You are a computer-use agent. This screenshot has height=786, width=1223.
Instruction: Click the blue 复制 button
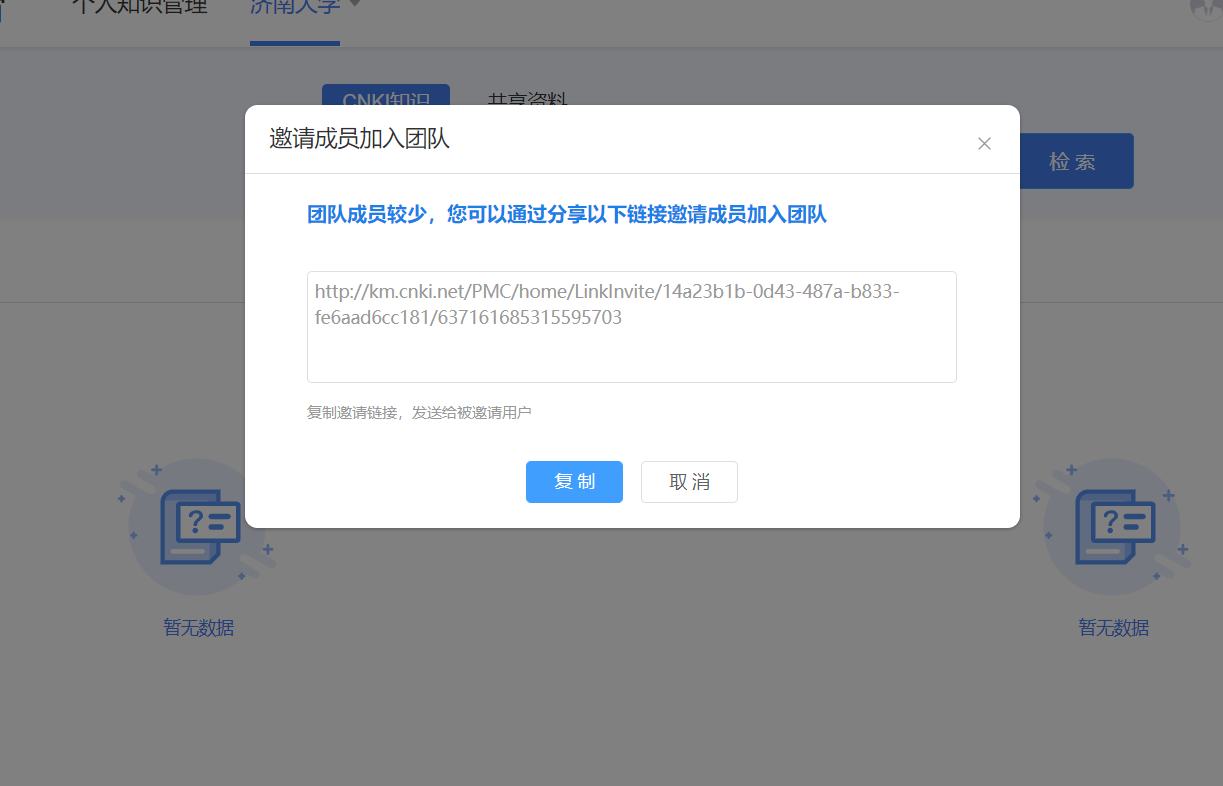pyautogui.click(x=574, y=482)
